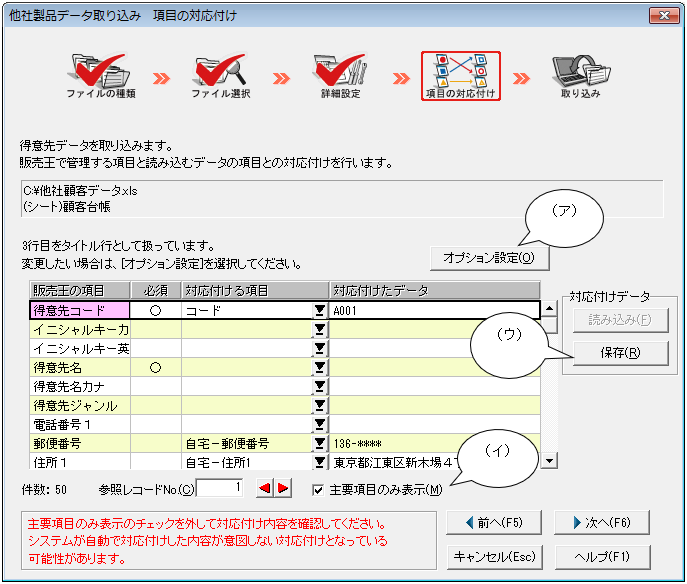Click 保存(R) button
This screenshot has width=687, height=584.
pyautogui.click(x=620, y=353)
